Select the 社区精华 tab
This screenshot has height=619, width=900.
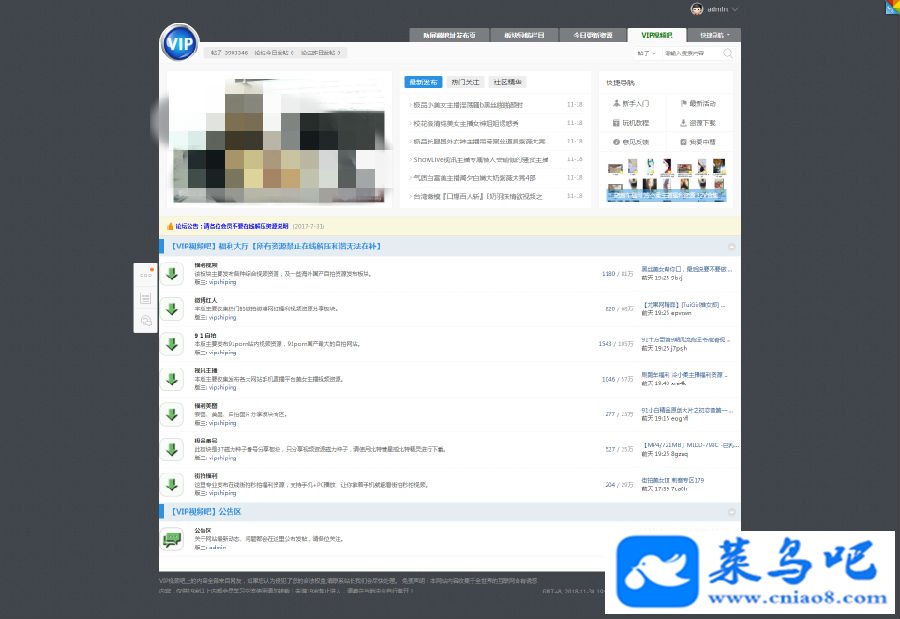[x=507, y=82]
